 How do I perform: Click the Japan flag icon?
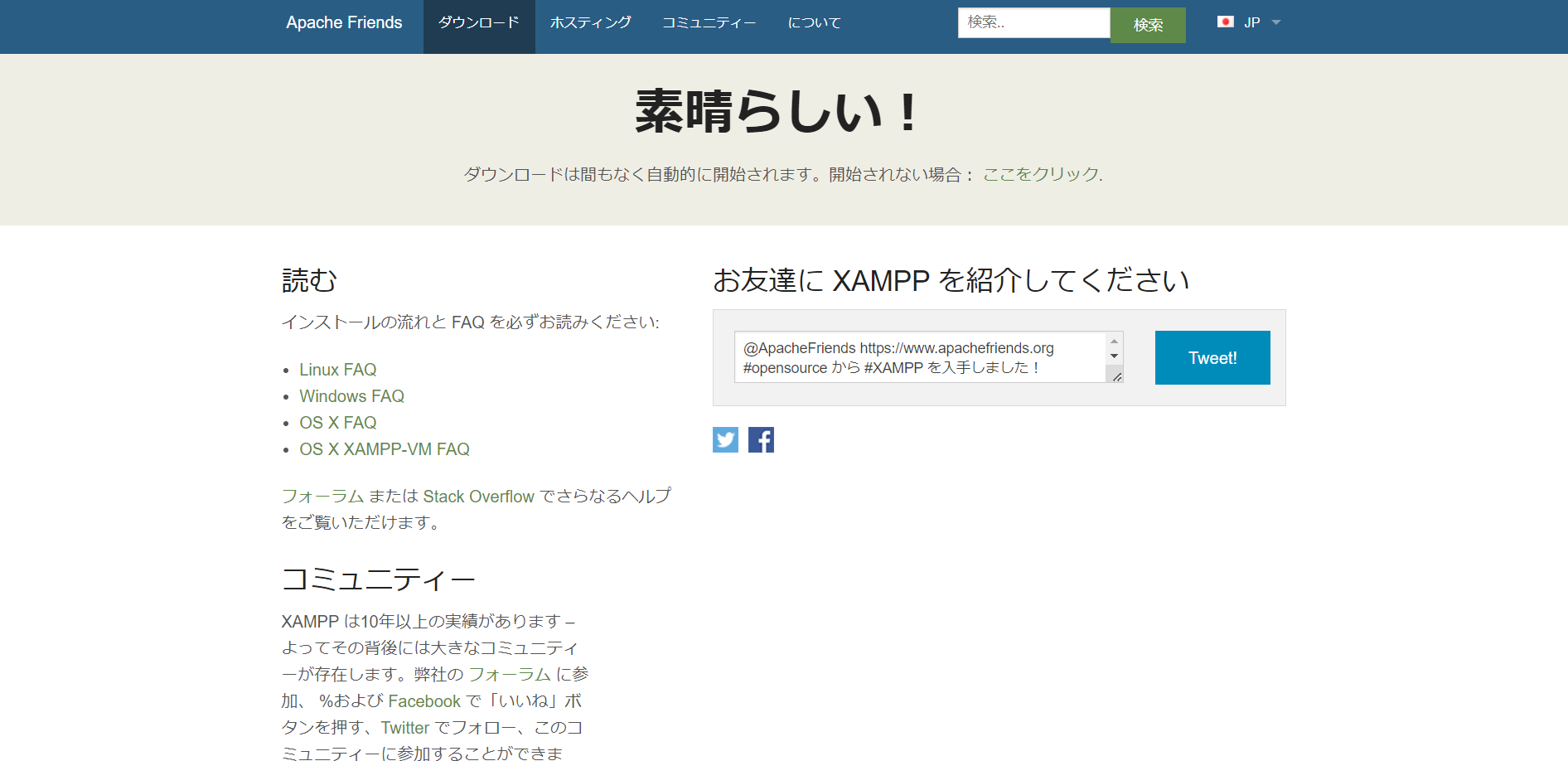pyautogui.click(x=1225, y=22)
